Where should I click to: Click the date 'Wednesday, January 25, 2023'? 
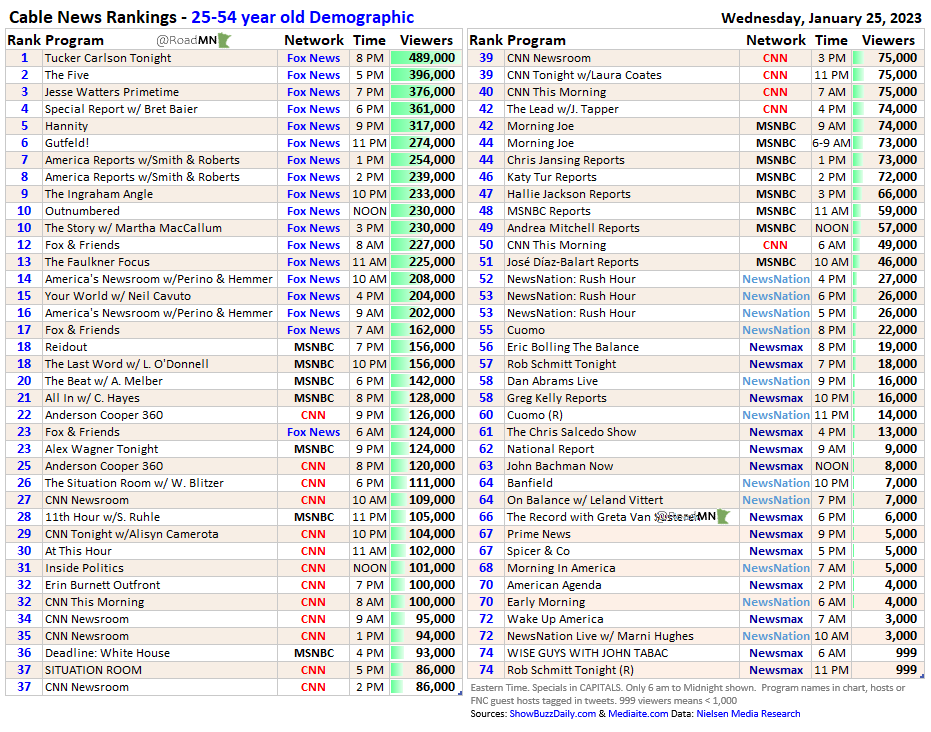pos(821,18)
